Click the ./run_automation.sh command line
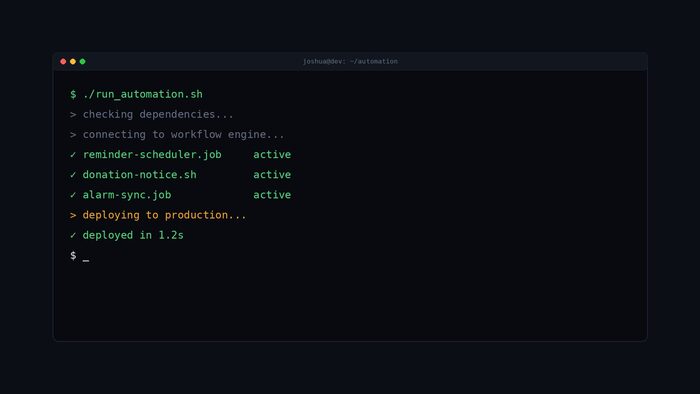Viewport: 700px width, 394px height. (x=136, y=95)
